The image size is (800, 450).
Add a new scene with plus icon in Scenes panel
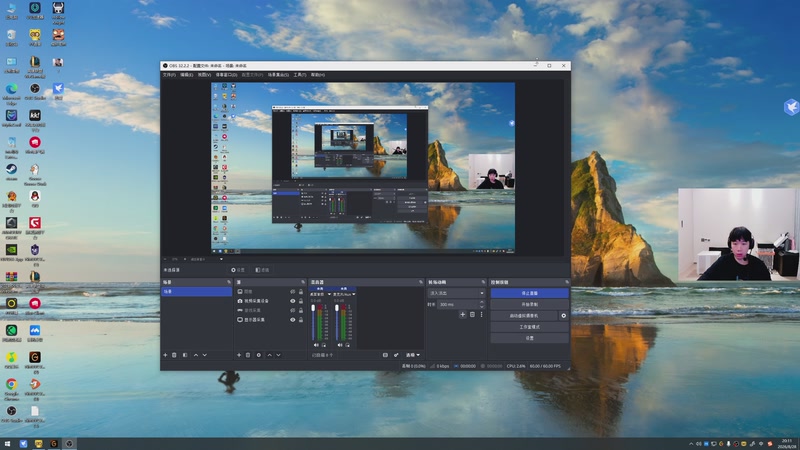pyautogui.click(x=165, y=355)
